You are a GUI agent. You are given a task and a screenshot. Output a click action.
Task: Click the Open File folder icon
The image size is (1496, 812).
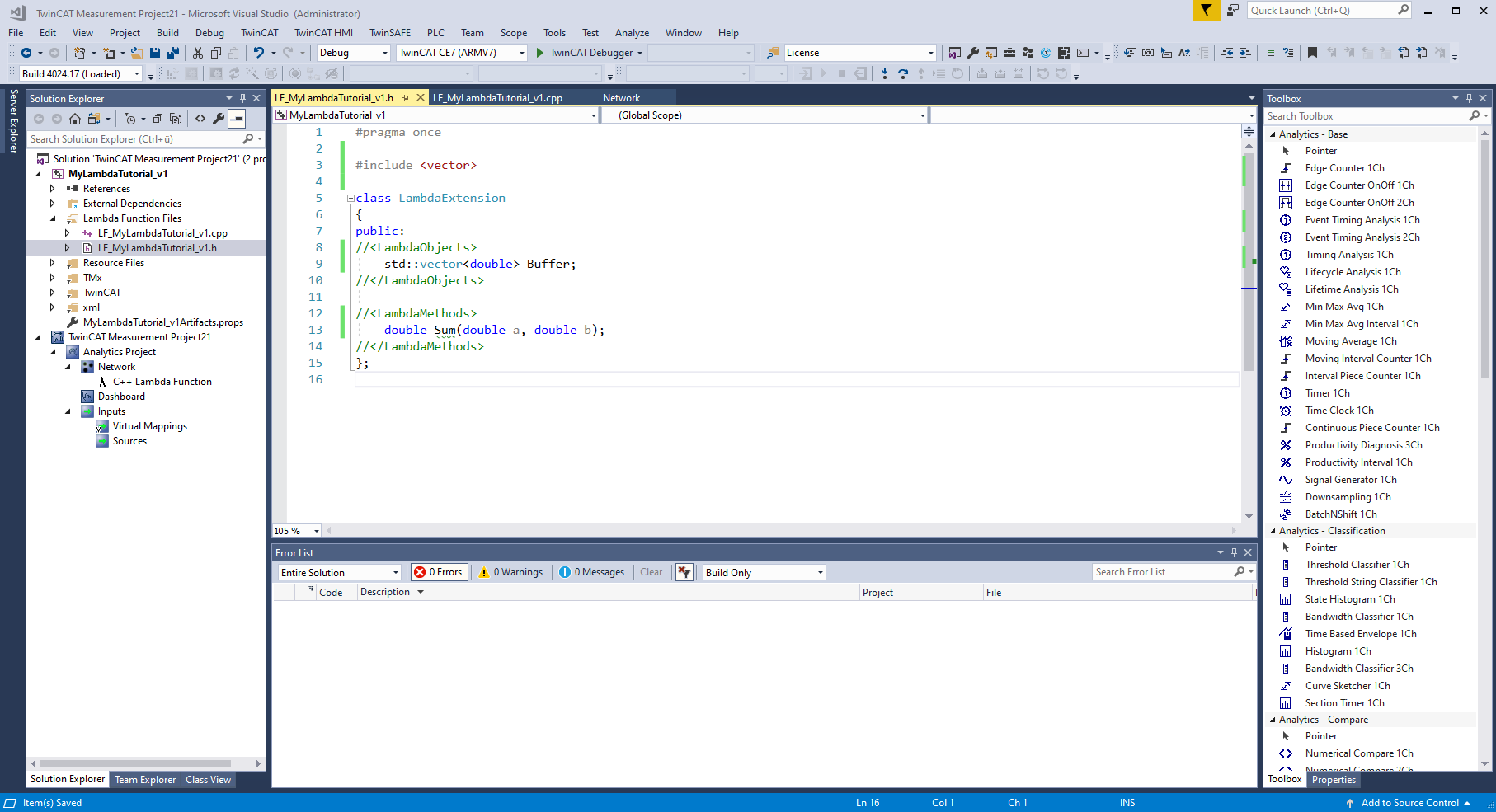pos(137,53)
